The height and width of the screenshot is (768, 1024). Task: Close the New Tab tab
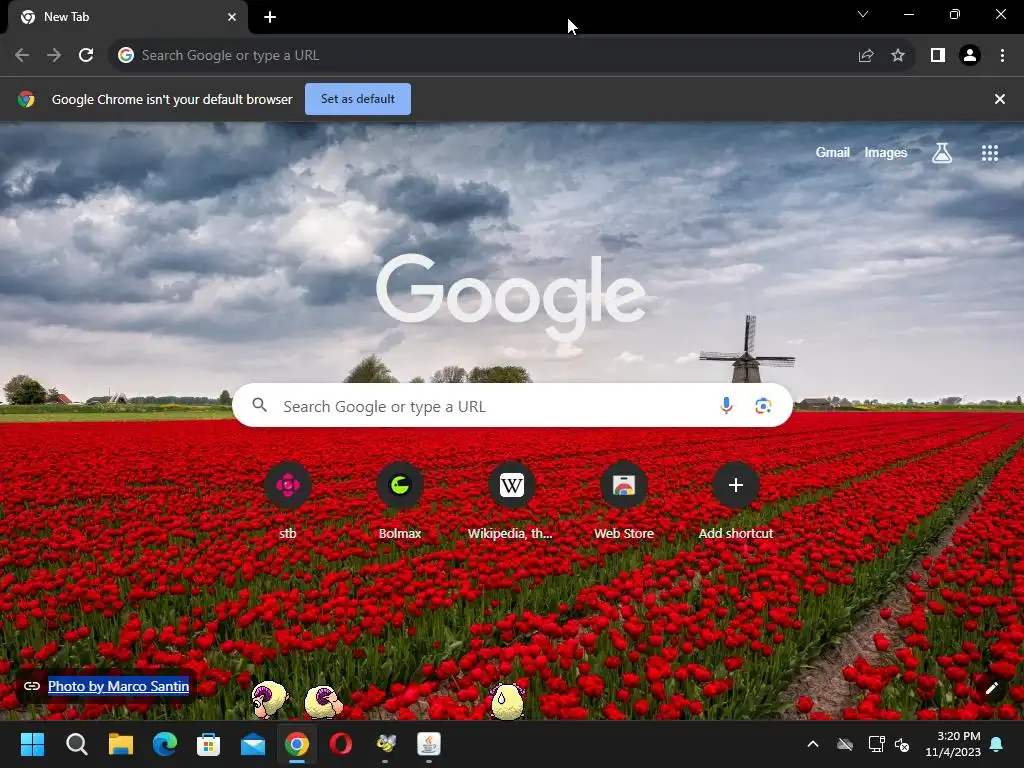point(232,17)
